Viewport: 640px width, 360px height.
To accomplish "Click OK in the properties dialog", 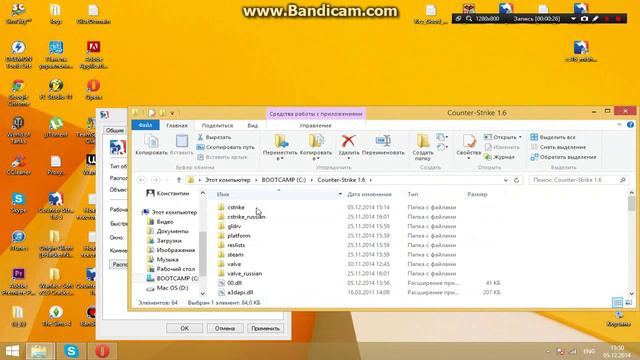I will 184,328.
